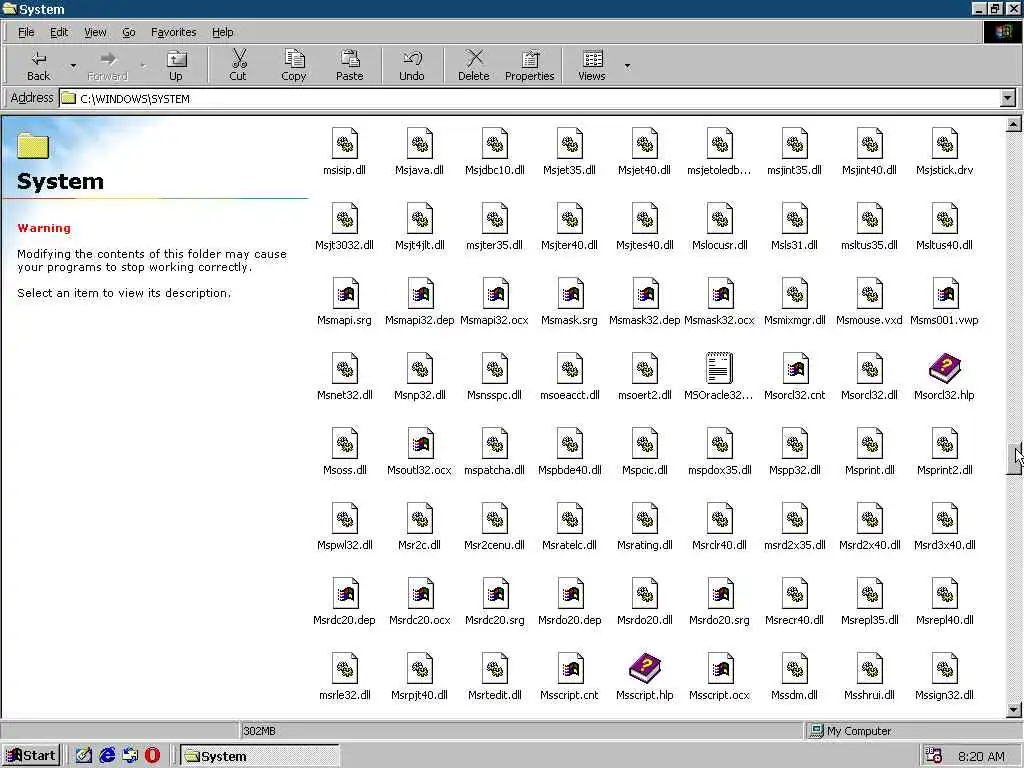The height and width of the screenshot is (768, 1024).
Task: Click the scroll up arrow of file list
Action: (x=1014, y=123)
